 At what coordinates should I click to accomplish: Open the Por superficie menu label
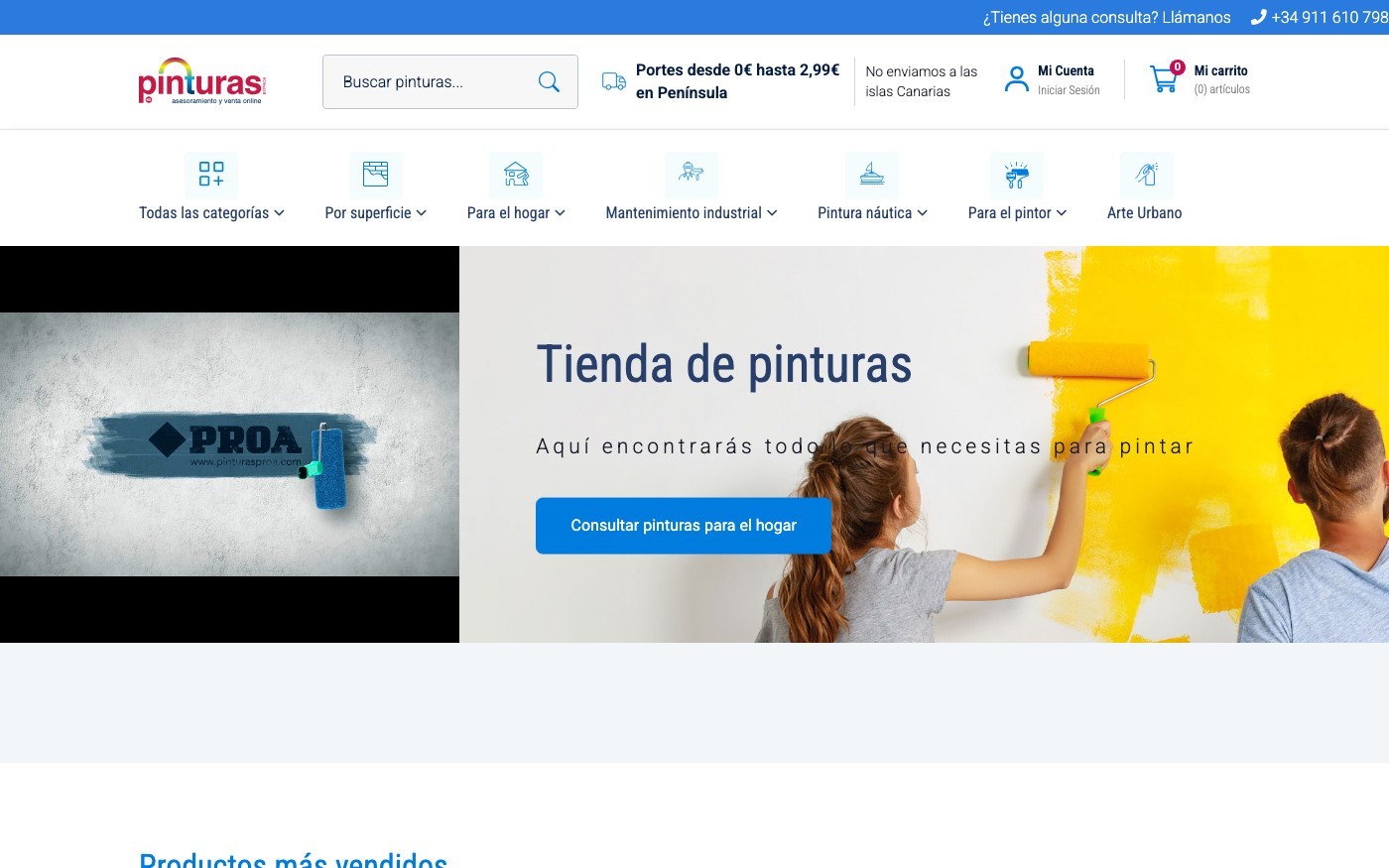click(368, 213)
